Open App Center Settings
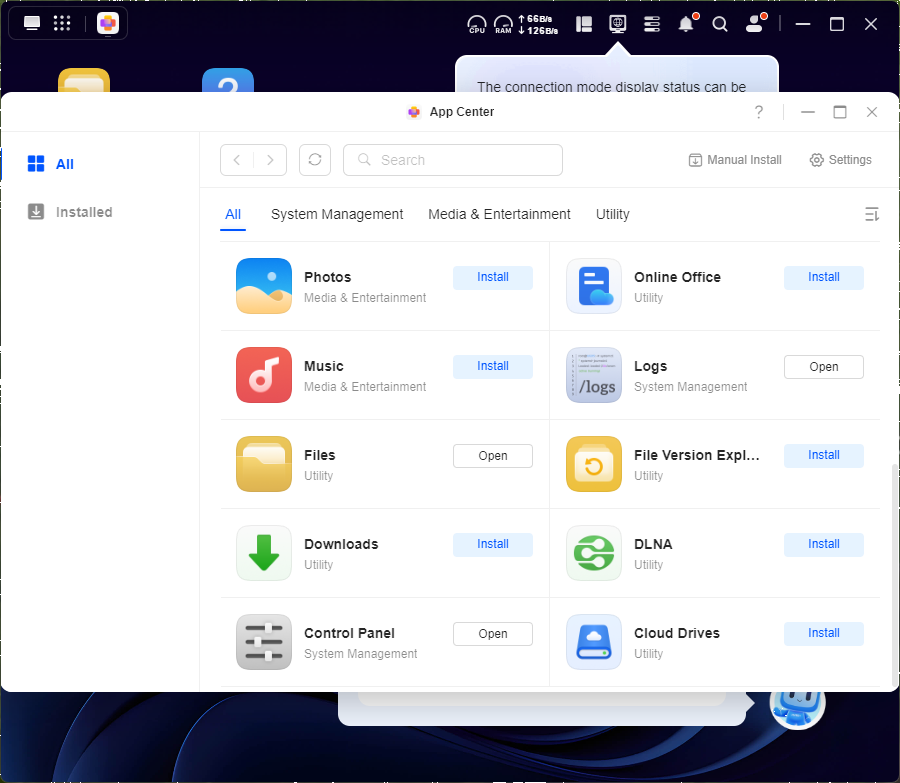 (x=840, y=160)
